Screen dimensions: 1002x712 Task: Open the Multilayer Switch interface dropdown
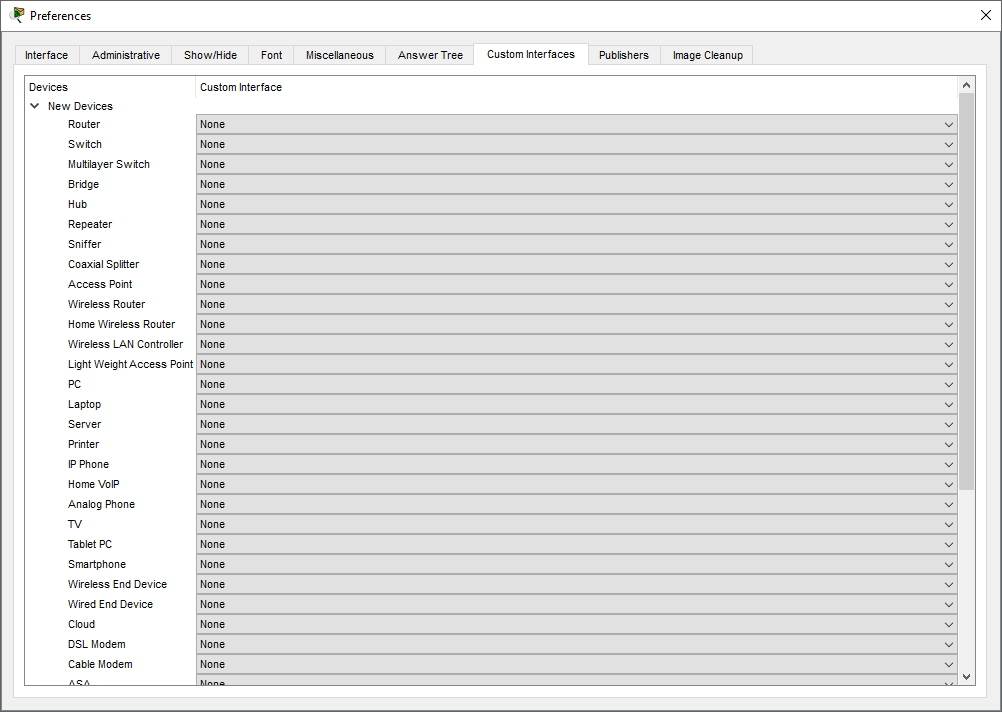pos(576,165)
